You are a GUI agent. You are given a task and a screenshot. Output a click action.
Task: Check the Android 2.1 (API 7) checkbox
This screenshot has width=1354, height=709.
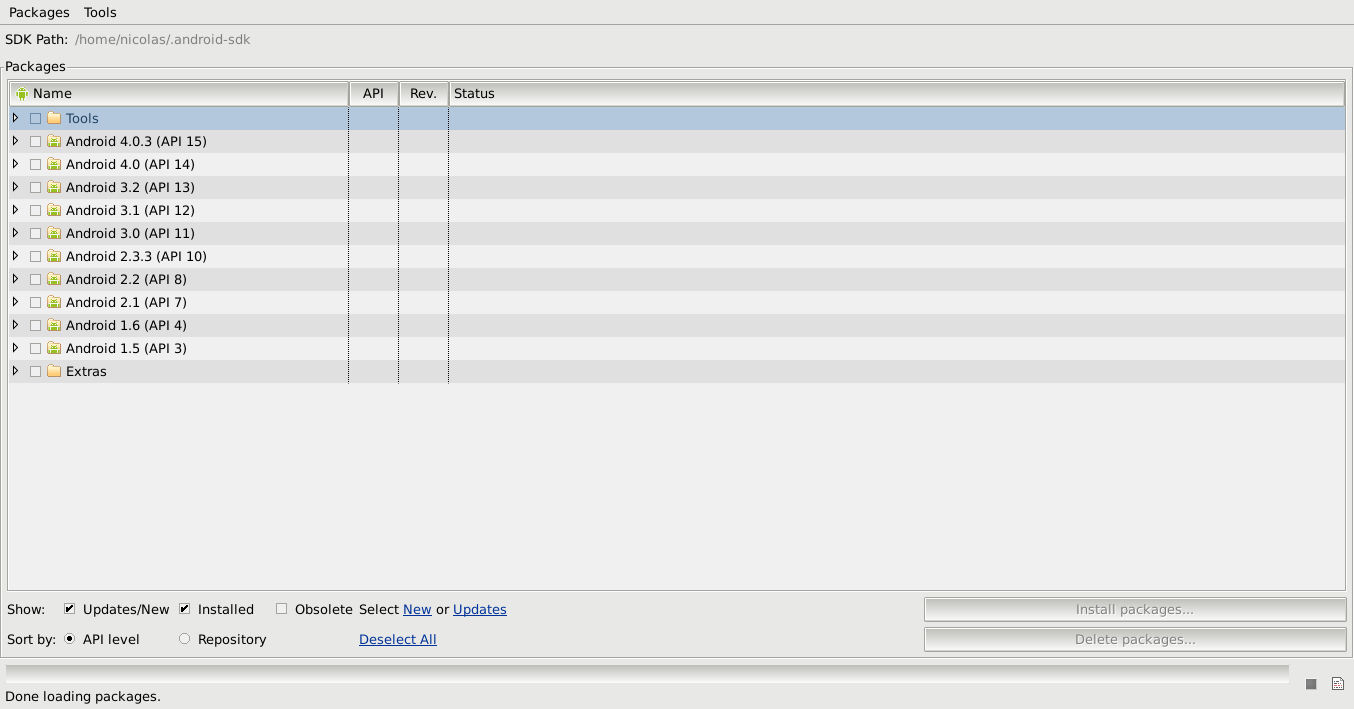click(36, 302)
